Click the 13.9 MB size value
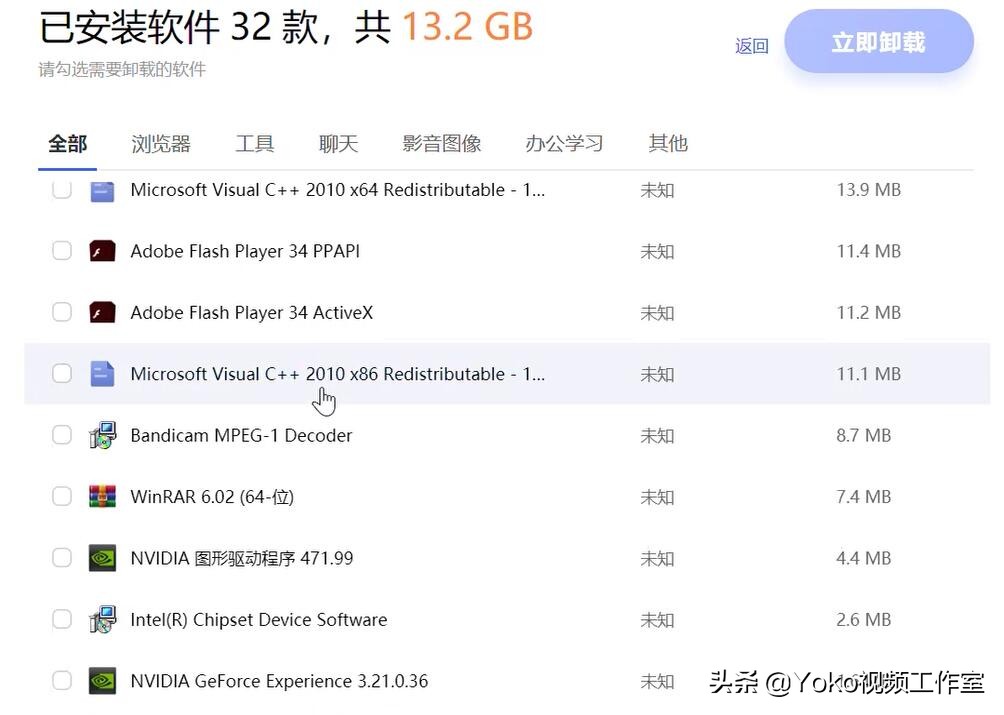 pos(868,190)
